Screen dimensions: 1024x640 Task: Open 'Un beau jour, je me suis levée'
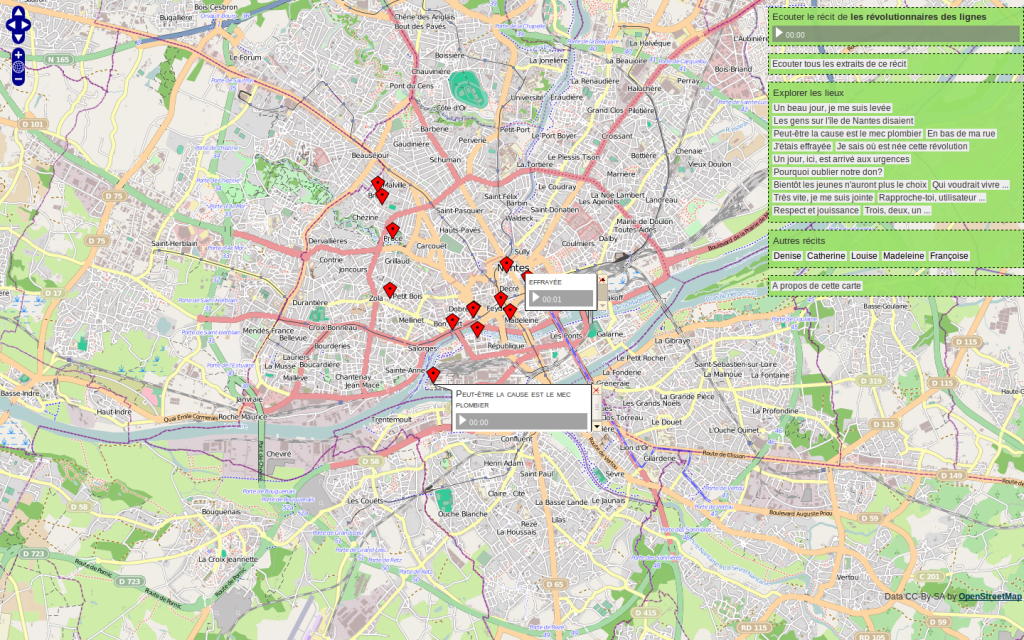pos(832,108)
